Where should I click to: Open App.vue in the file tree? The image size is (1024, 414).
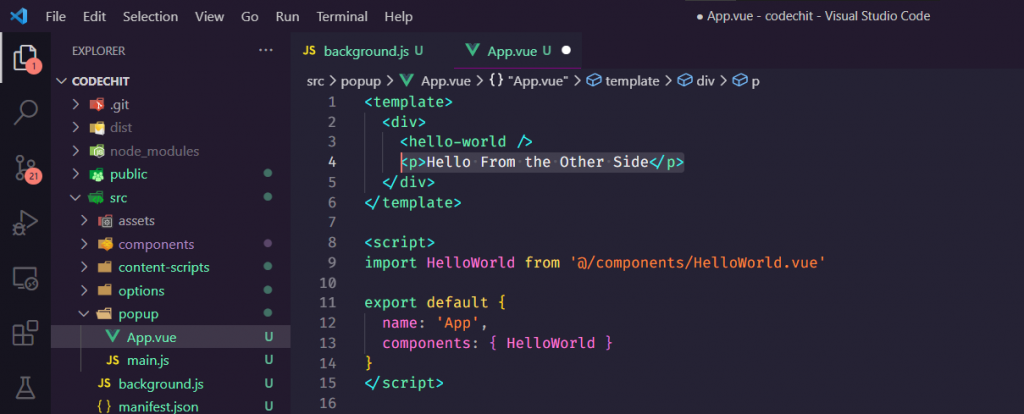170,337
